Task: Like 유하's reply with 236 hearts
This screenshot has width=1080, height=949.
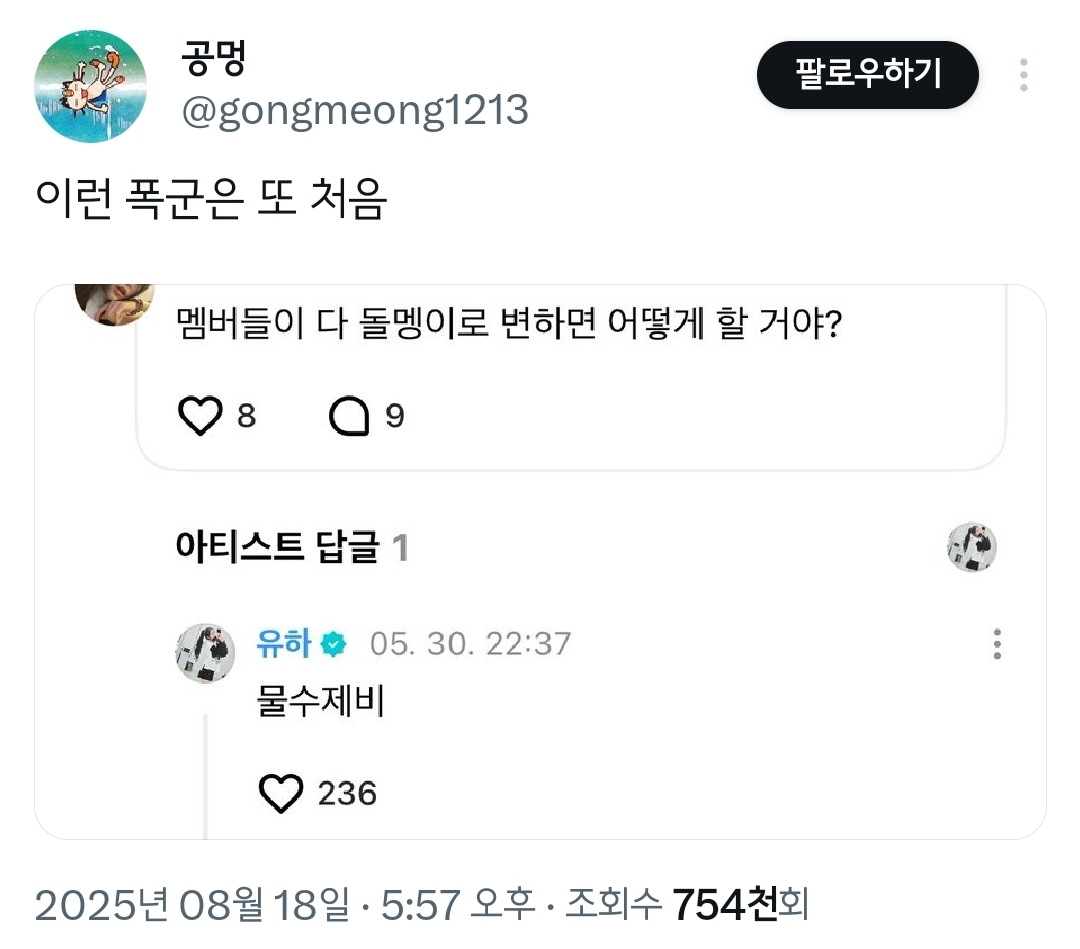Action: tap(281, 794)
